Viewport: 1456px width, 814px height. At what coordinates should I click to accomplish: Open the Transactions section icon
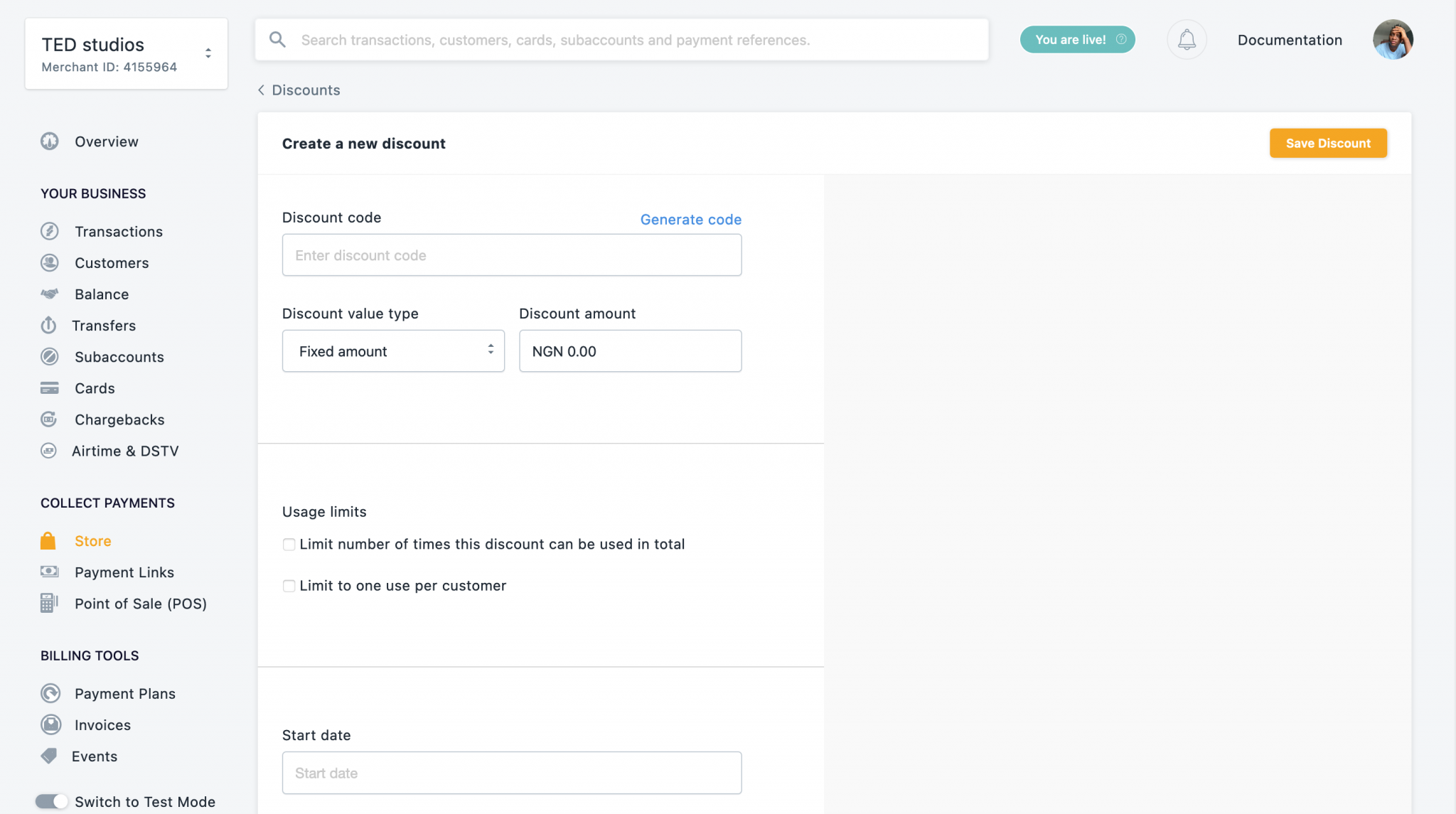49,231
